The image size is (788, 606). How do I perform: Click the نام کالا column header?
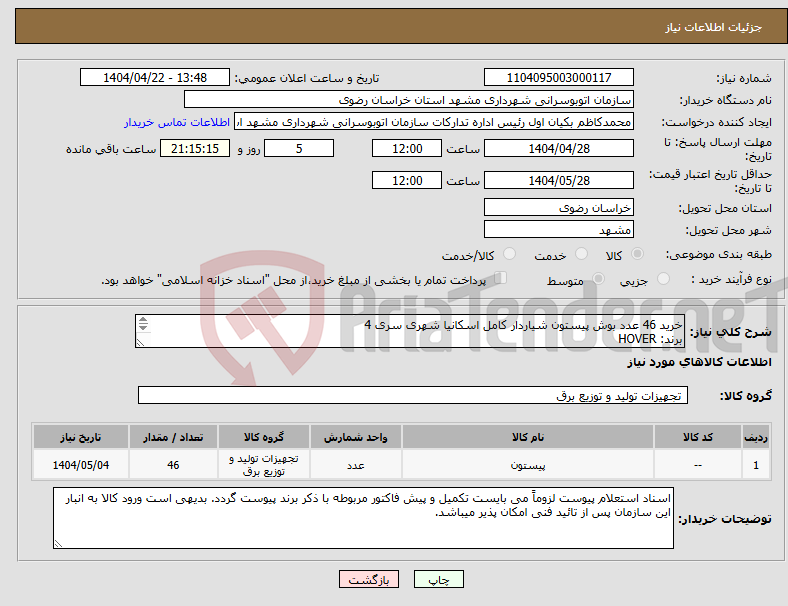[528, 437]
